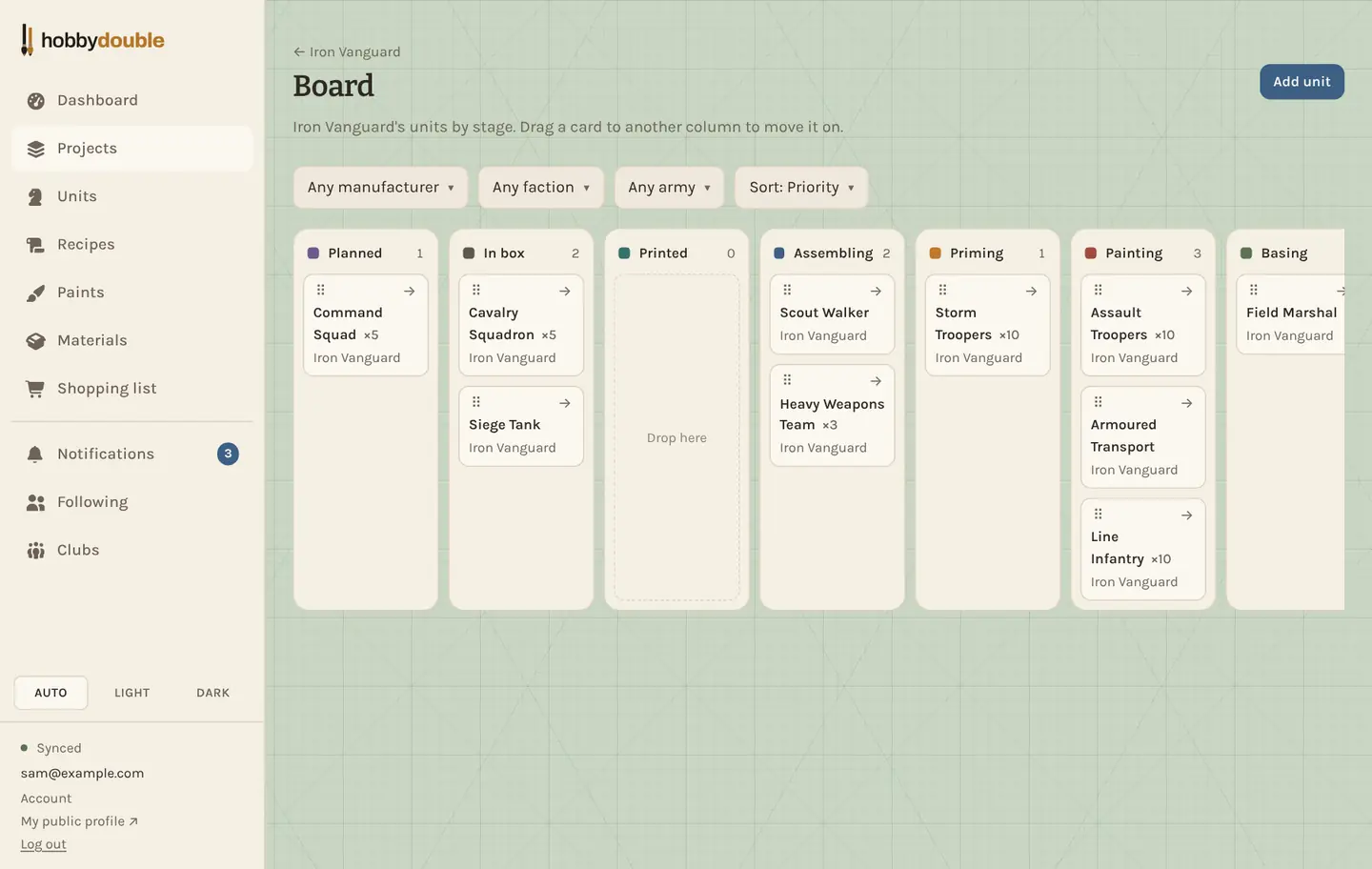Screen dimensions: 1372x869
Task: Click the Heavy Weapons Team arrow icon
Action: click(x=876, y=381)
